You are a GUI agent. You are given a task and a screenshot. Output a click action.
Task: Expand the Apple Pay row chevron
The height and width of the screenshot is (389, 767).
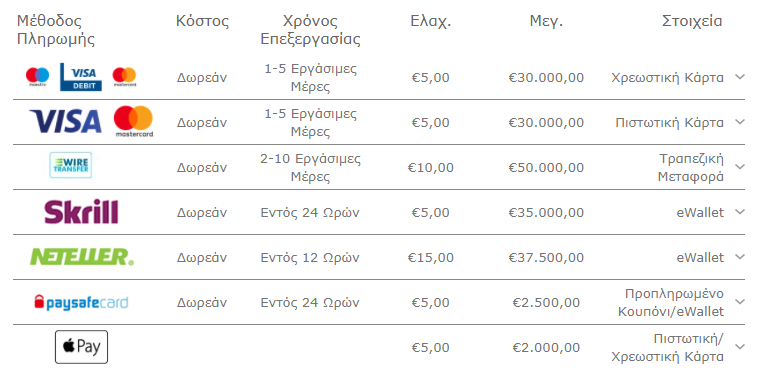point(740,347)
